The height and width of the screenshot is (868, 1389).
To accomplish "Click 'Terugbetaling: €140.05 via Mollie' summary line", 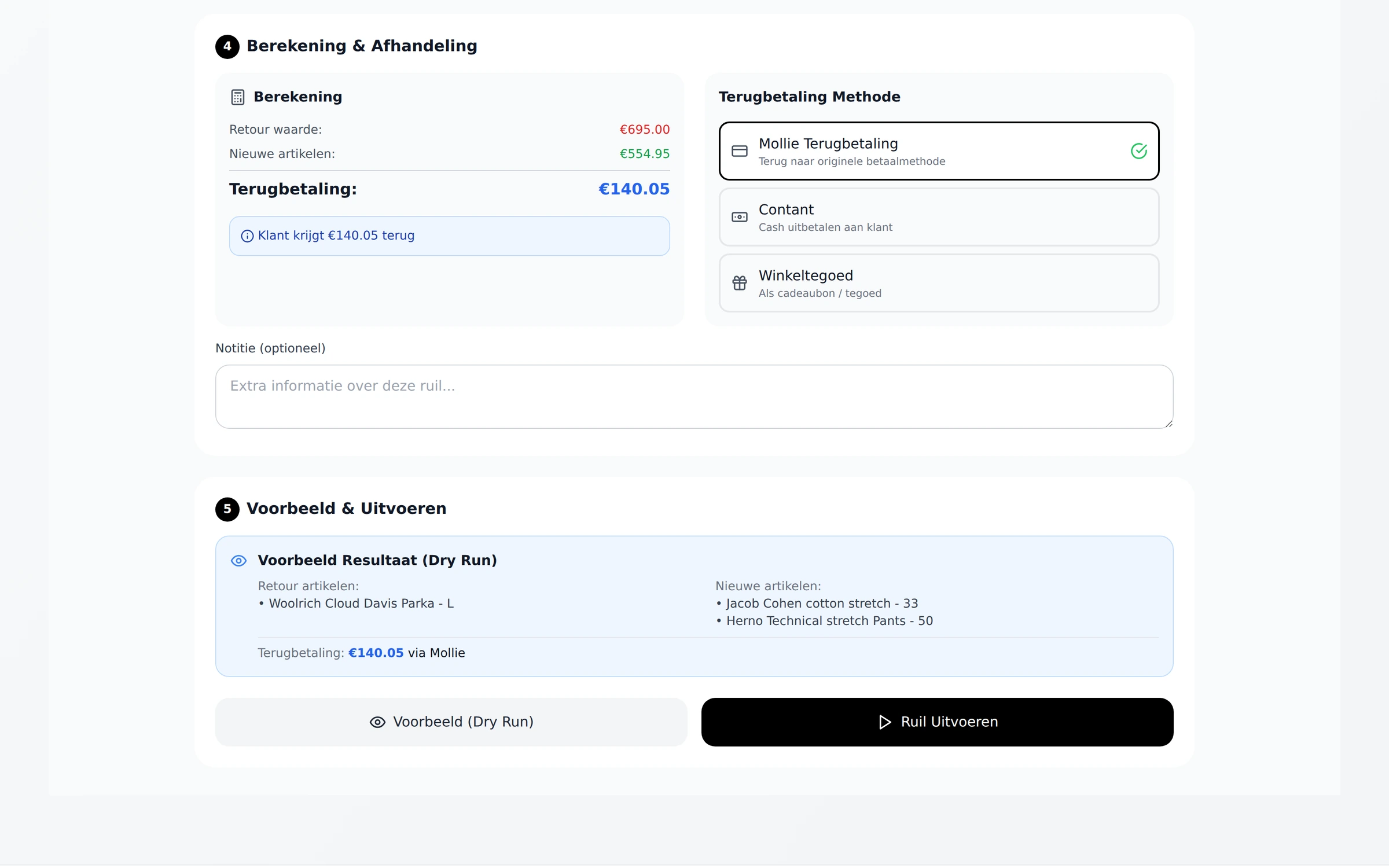I will tap(361, 653).
